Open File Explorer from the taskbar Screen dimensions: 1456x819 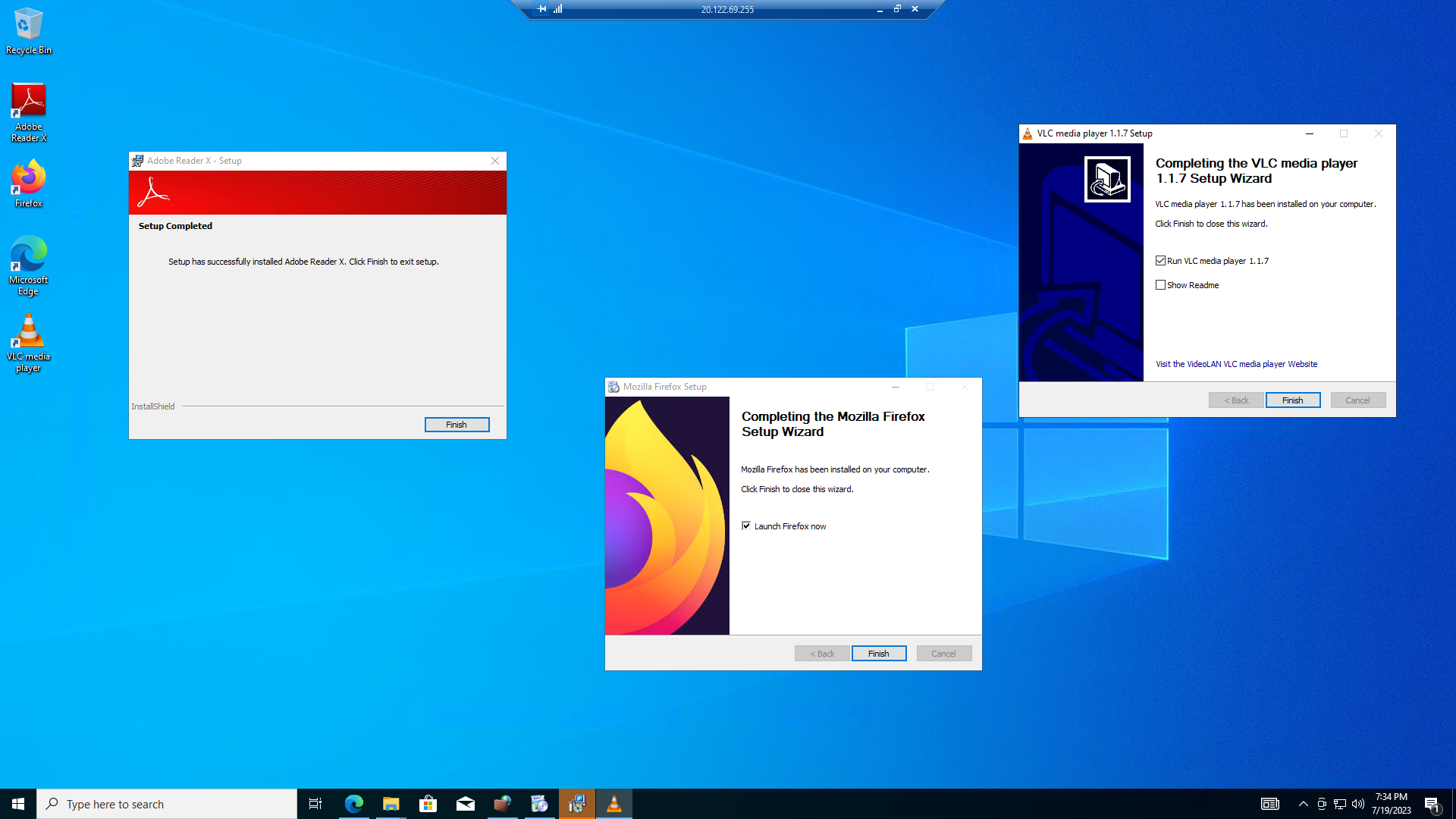coord(391,804)
